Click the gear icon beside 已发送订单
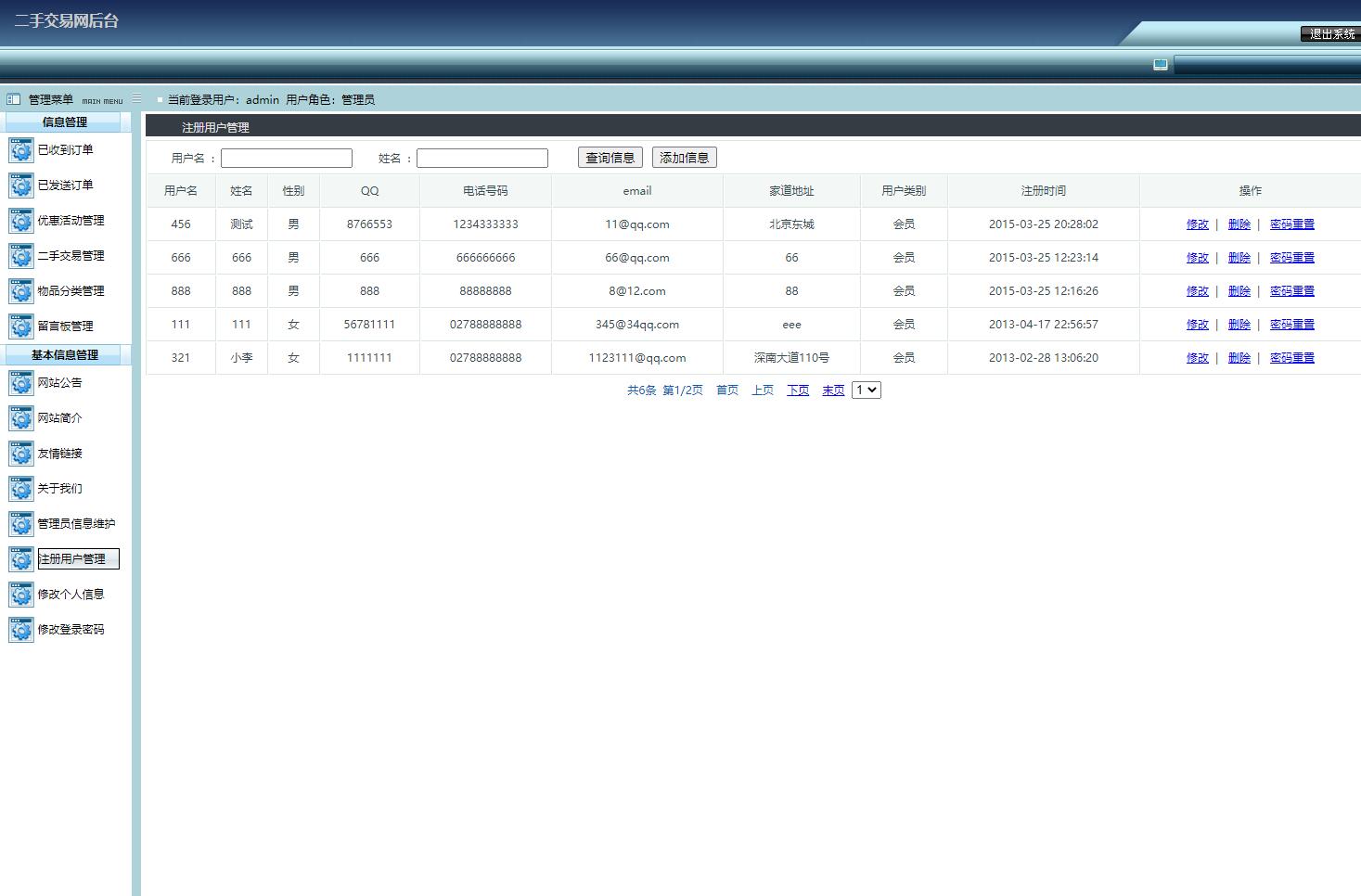This screenshot has height=896, width=1361. coord(20,186)
